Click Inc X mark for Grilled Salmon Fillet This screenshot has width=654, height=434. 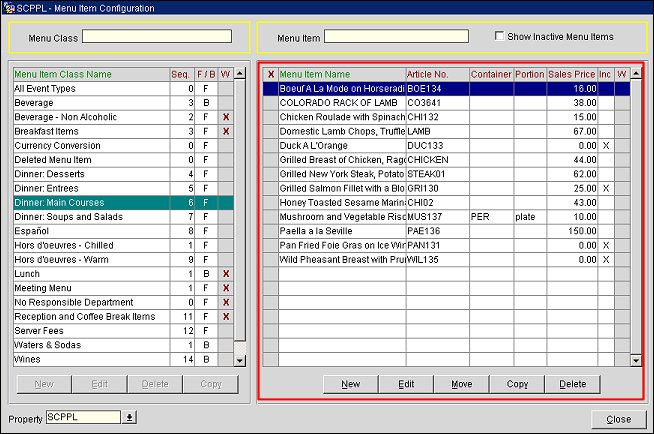(605, 188)
